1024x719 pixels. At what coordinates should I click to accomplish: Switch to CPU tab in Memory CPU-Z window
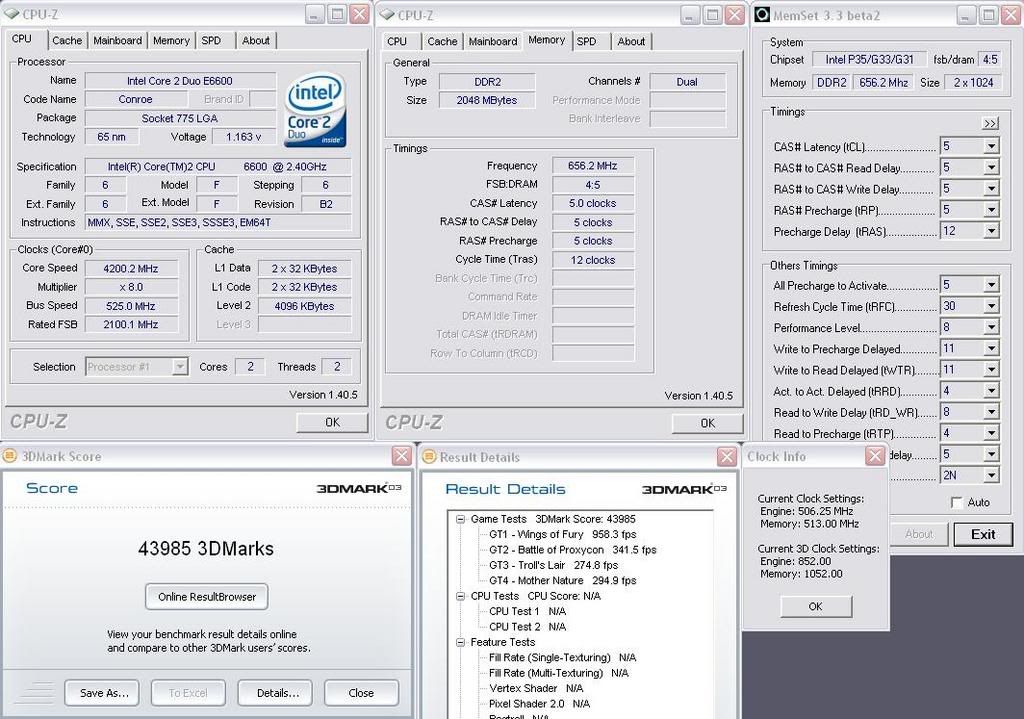pyautogui.click(x=396, y=41)
